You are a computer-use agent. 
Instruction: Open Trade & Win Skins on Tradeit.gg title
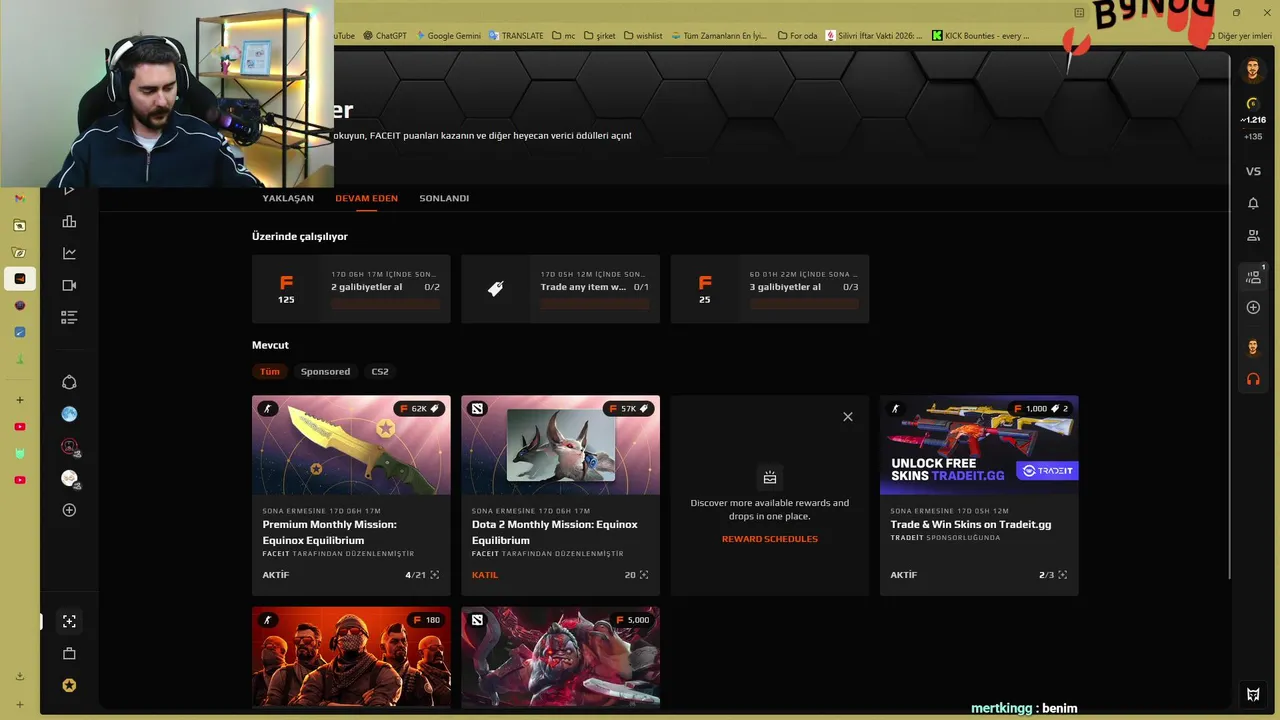click(971, 524)
